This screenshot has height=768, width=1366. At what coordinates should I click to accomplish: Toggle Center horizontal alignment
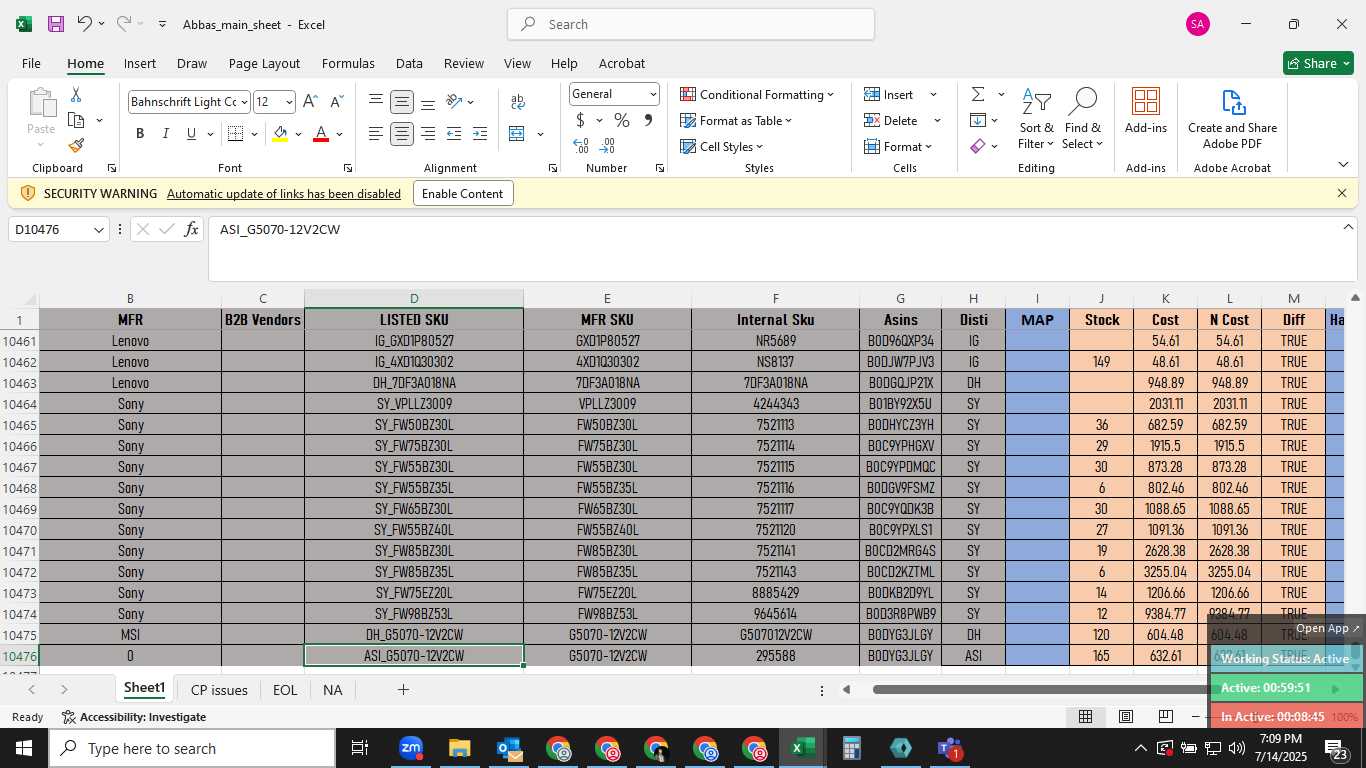[x=402, y=134]
